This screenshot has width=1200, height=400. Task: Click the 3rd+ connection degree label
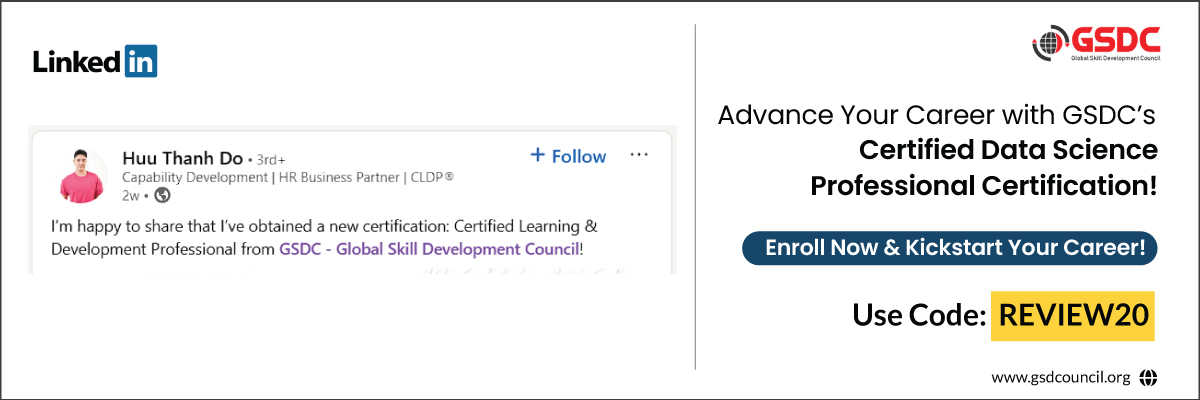pos(267,158)
